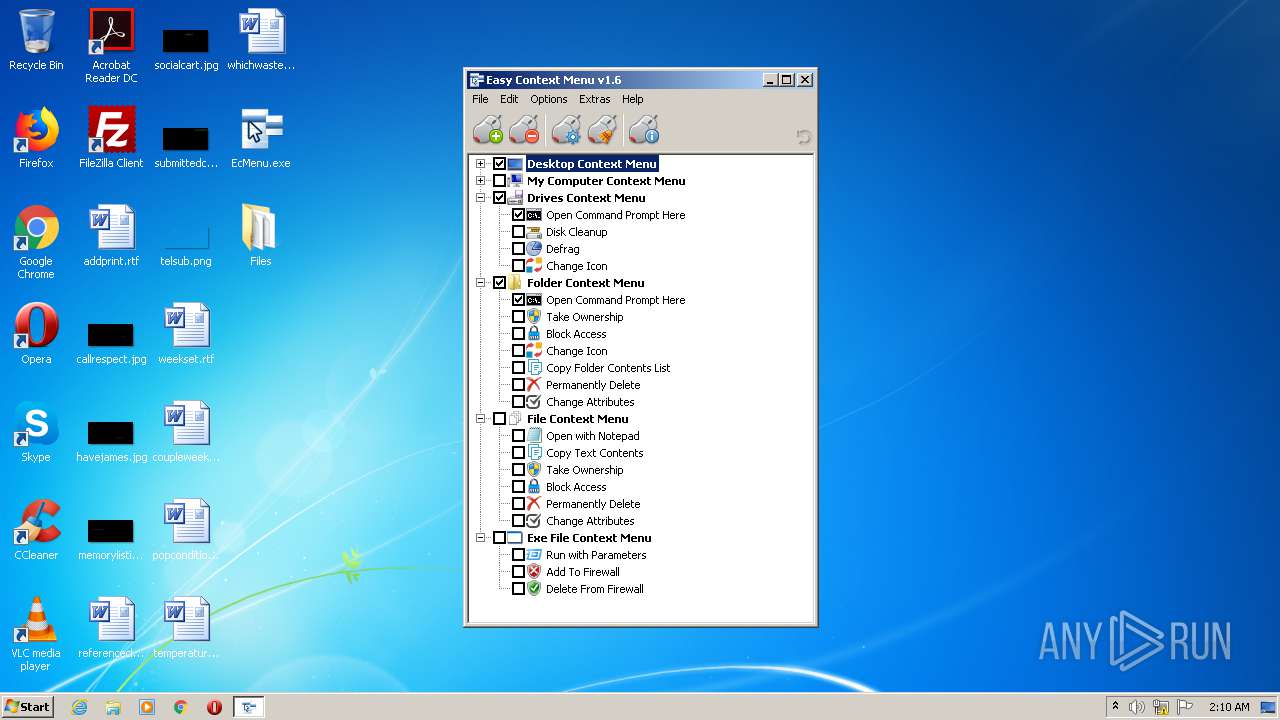Image resolution: width=1280 pixels, height=720 pixels.
Task: Check Delete From Firewall checkbox
Action: (x=519, y=589)
